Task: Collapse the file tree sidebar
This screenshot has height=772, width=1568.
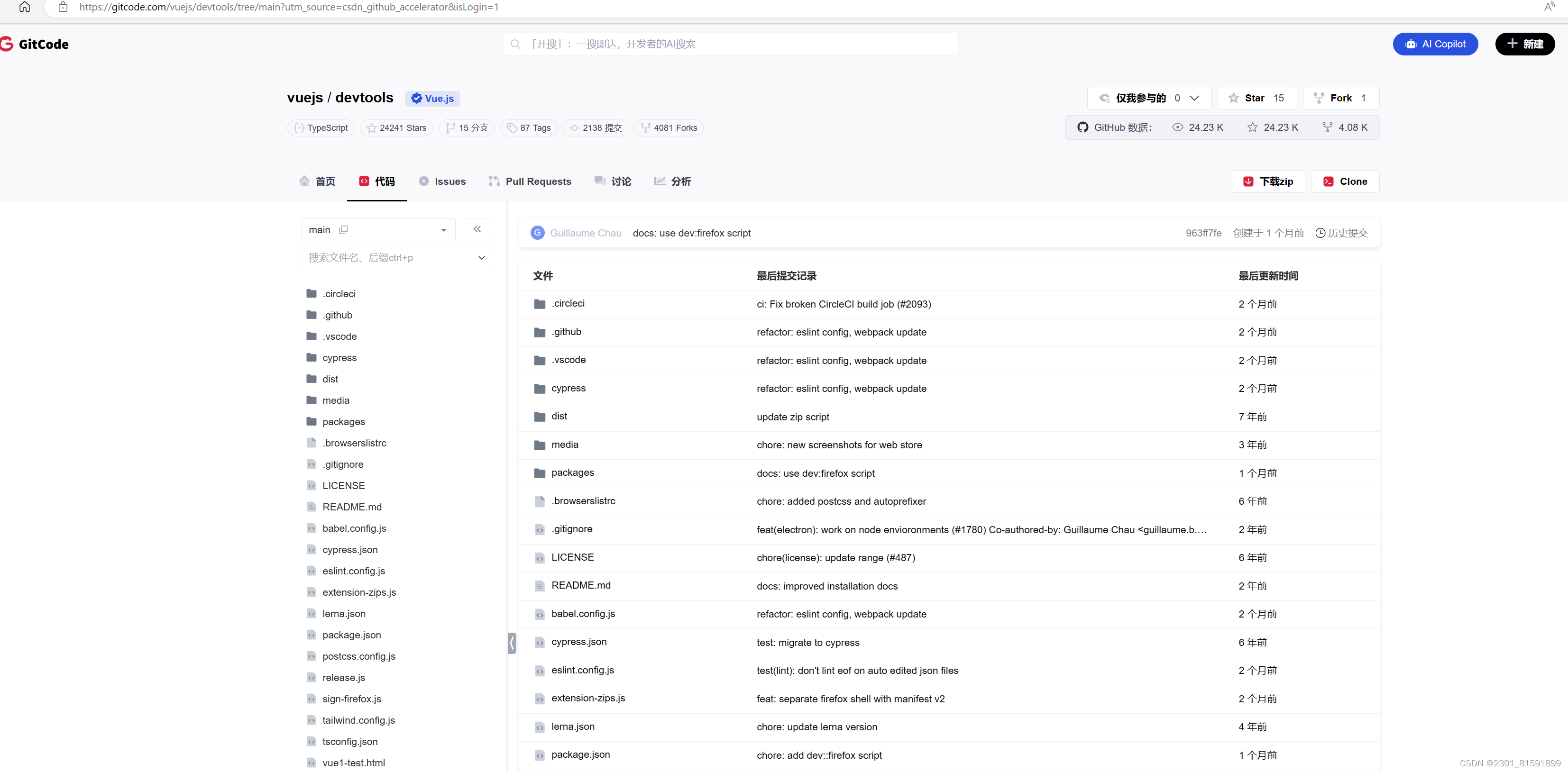Action: click(x=477, y=229)
